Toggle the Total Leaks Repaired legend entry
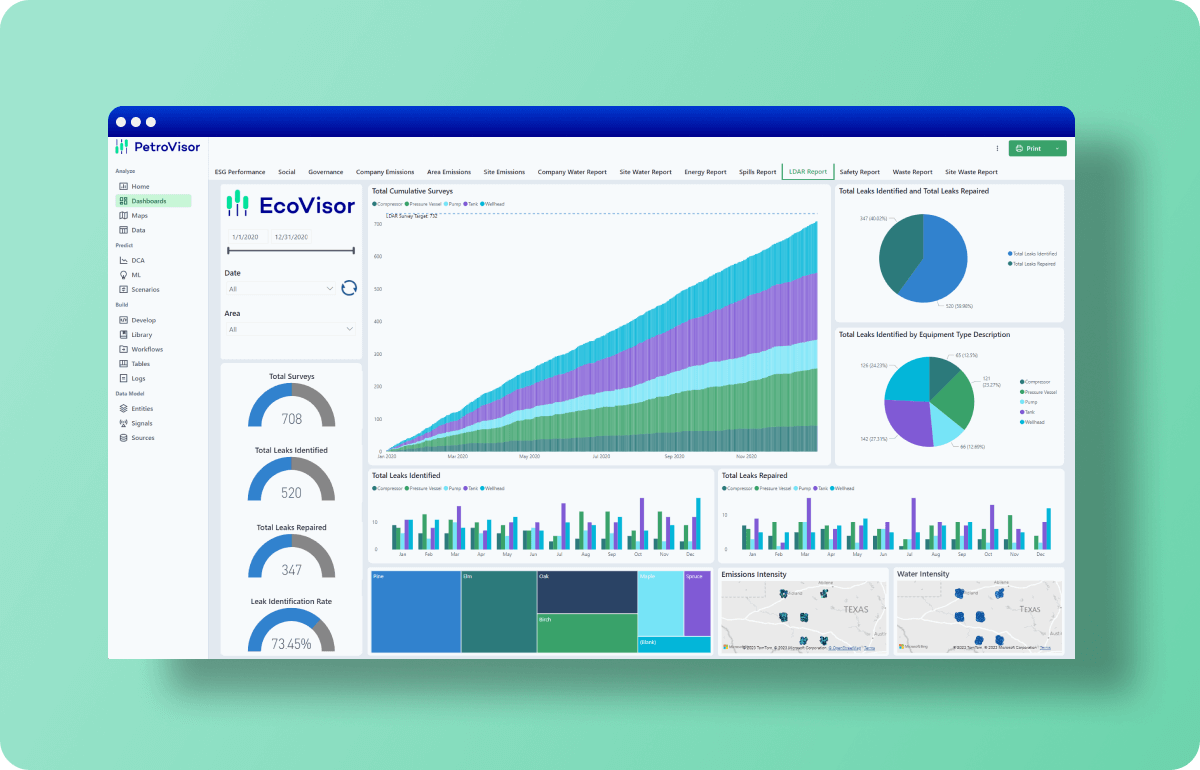The height and width of the screenshot is (770, 1200). pos(1034,263)
